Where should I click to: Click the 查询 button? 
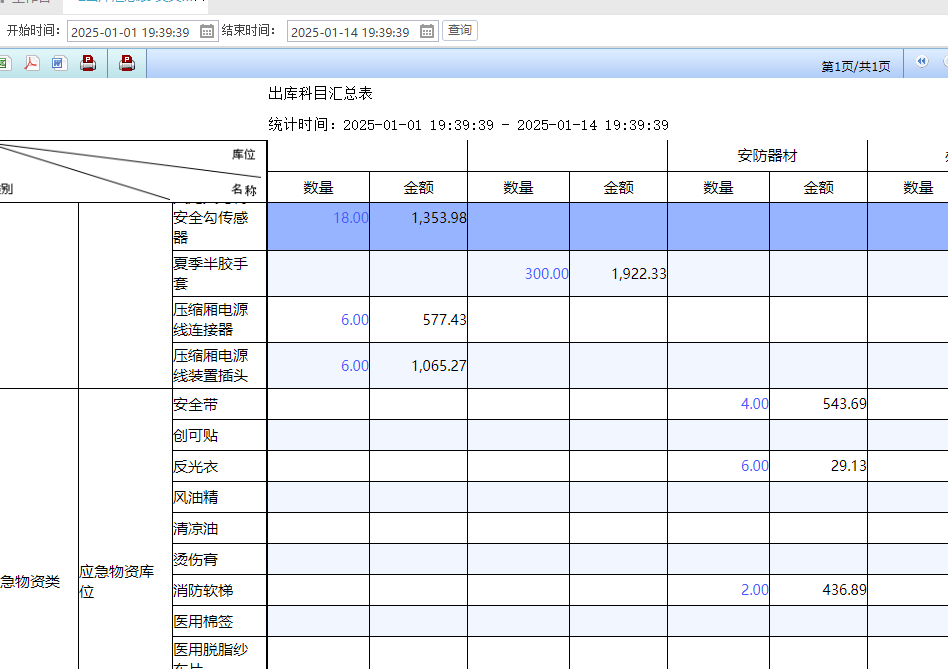coord(460,31)
